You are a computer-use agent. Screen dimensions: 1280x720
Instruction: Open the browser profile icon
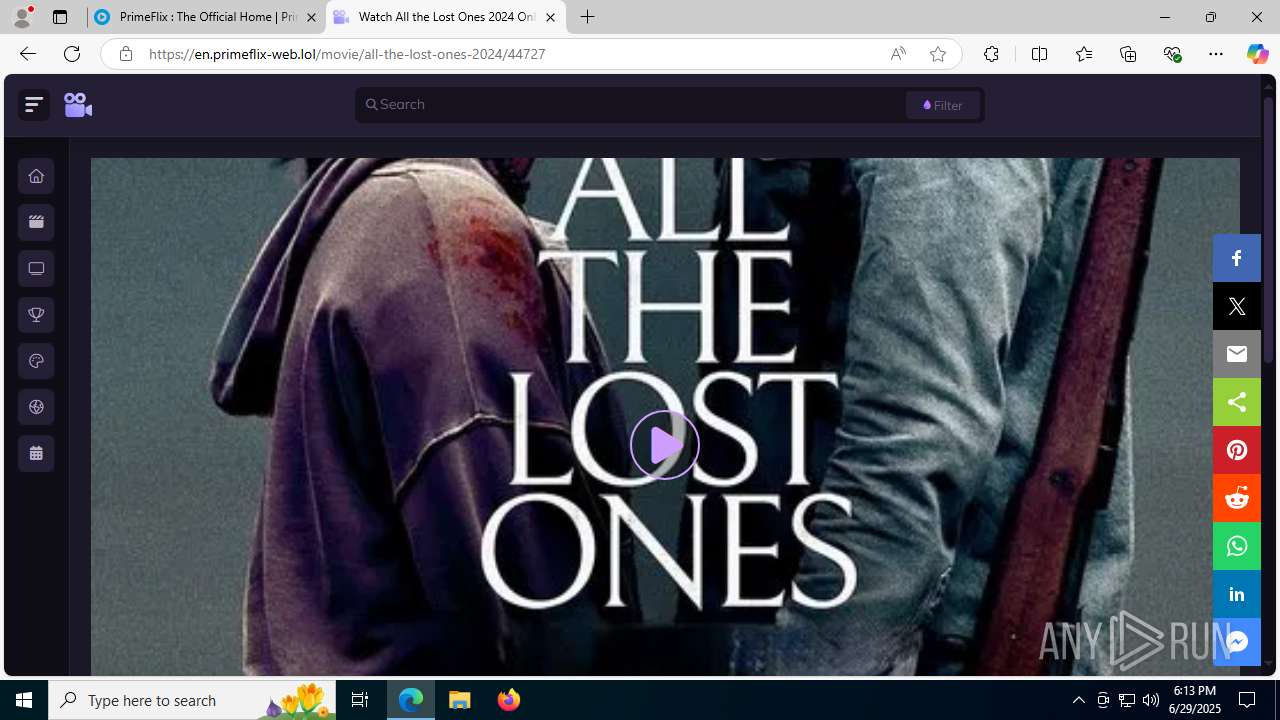(x=22, y=17)
